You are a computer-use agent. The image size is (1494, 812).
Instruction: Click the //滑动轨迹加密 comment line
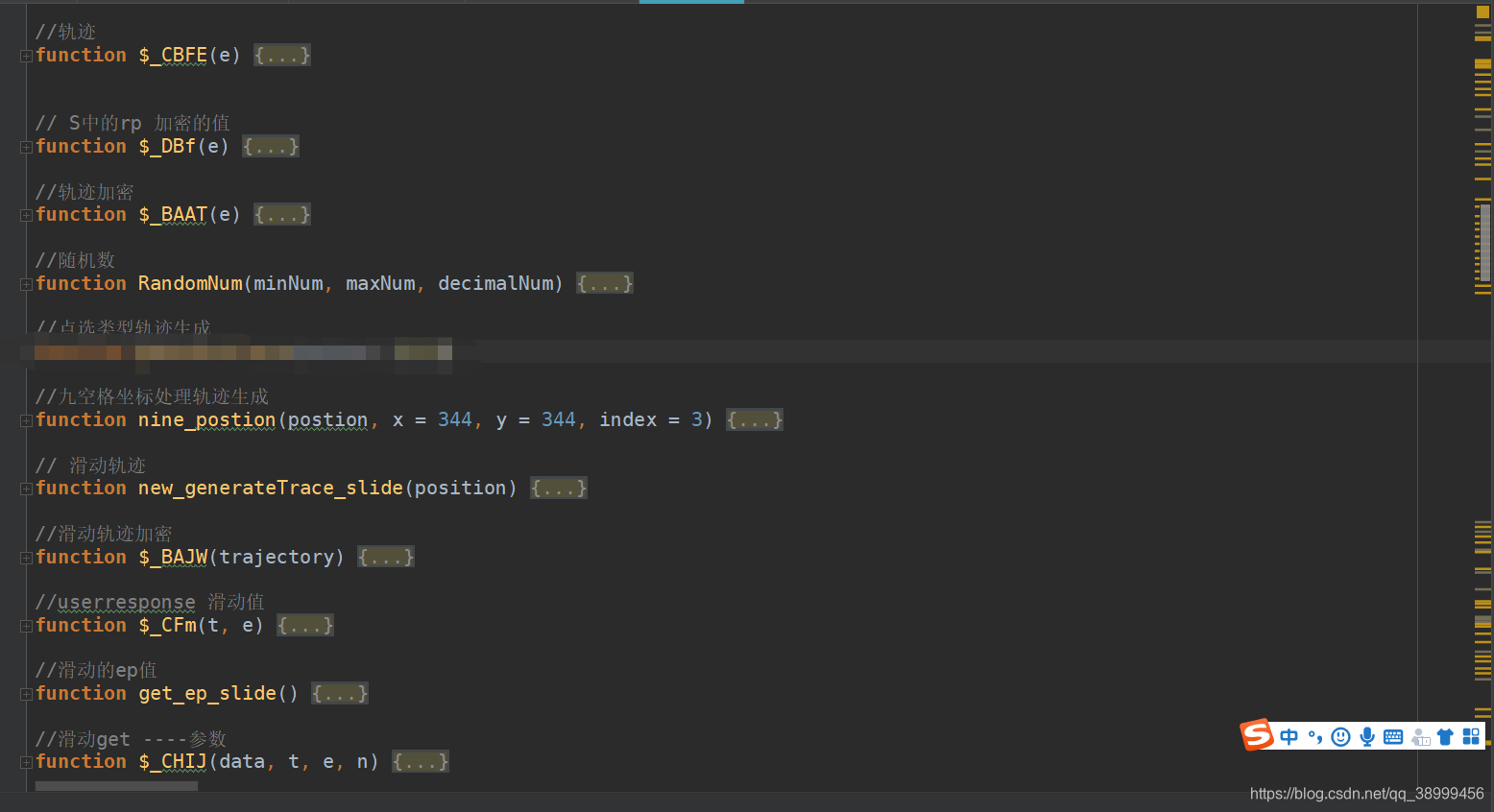(104, 534)
